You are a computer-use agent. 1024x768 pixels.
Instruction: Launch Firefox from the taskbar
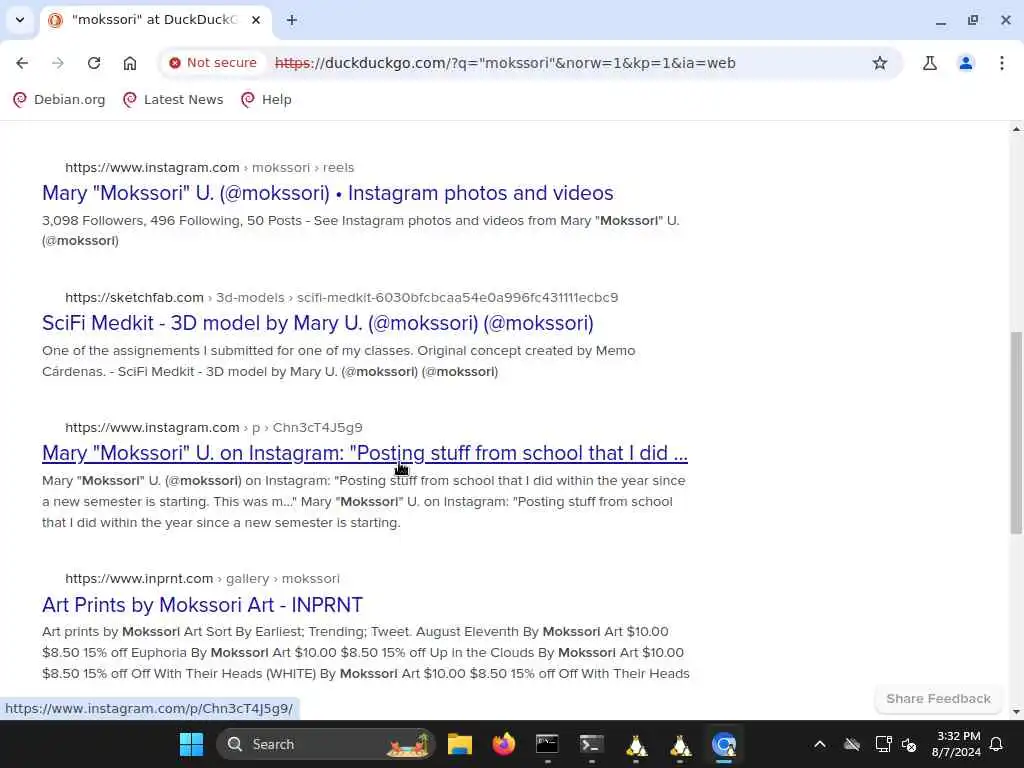coord(504,744)
